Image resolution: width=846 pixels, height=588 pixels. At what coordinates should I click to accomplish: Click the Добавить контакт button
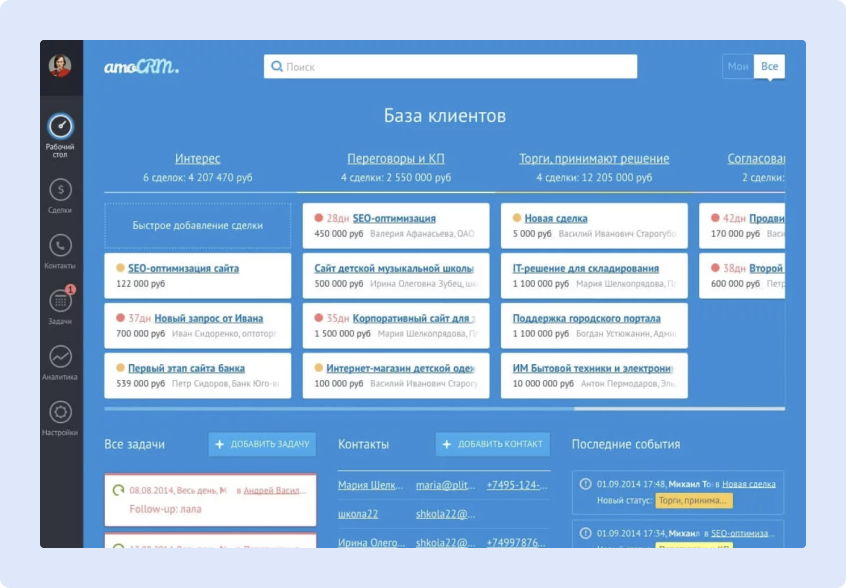coord(493,445)
